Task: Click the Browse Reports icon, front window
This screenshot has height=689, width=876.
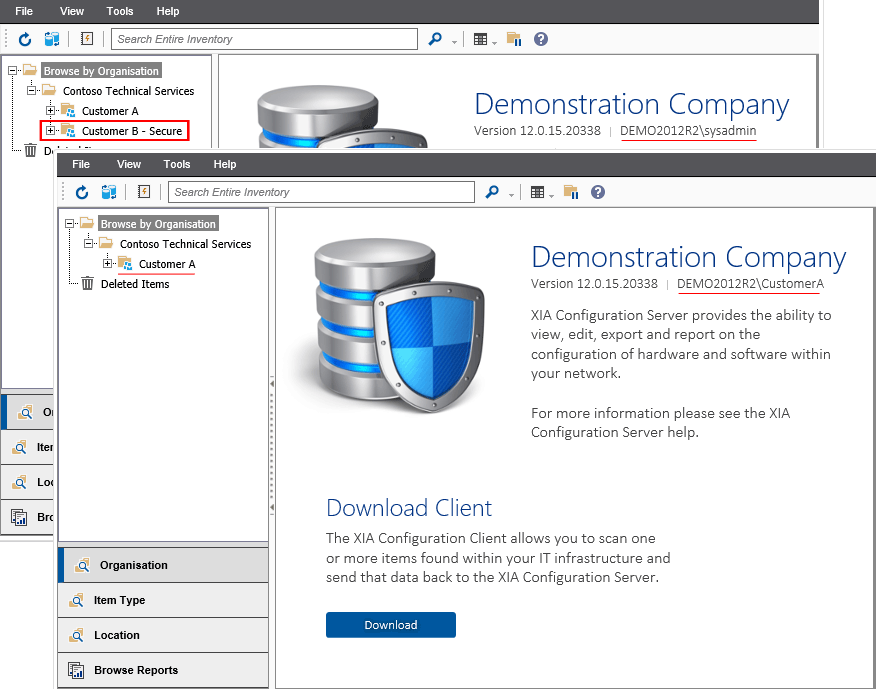Action: pyautogui.click(x=76, y=670)
